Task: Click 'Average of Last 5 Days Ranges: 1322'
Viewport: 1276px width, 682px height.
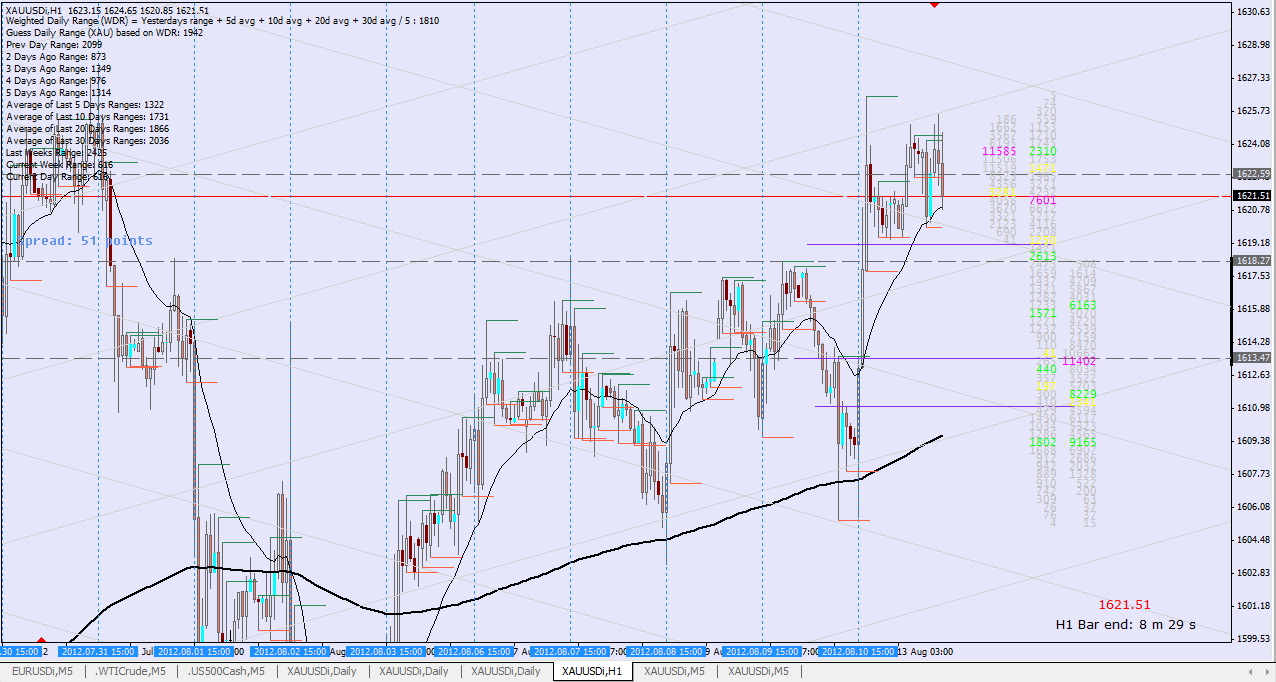Action: [85, 105]
